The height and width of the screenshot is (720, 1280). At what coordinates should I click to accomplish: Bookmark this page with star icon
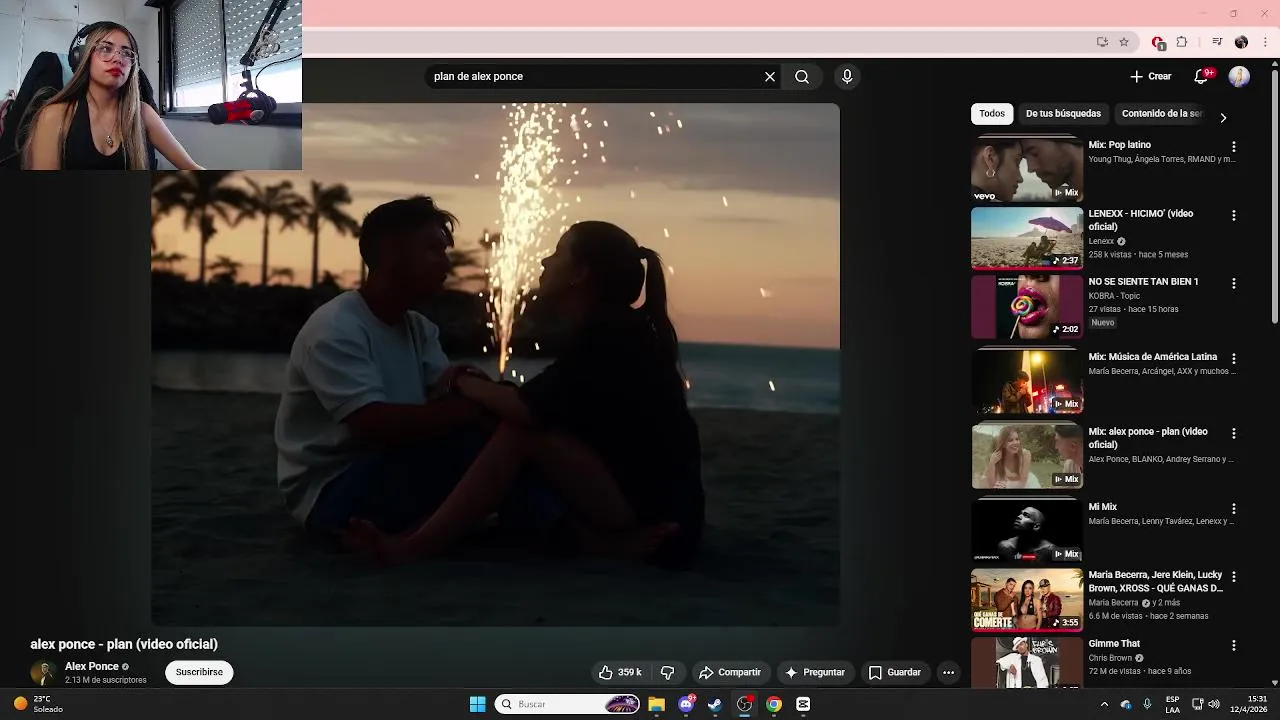pyautogui.click(x=1124, y=42)
